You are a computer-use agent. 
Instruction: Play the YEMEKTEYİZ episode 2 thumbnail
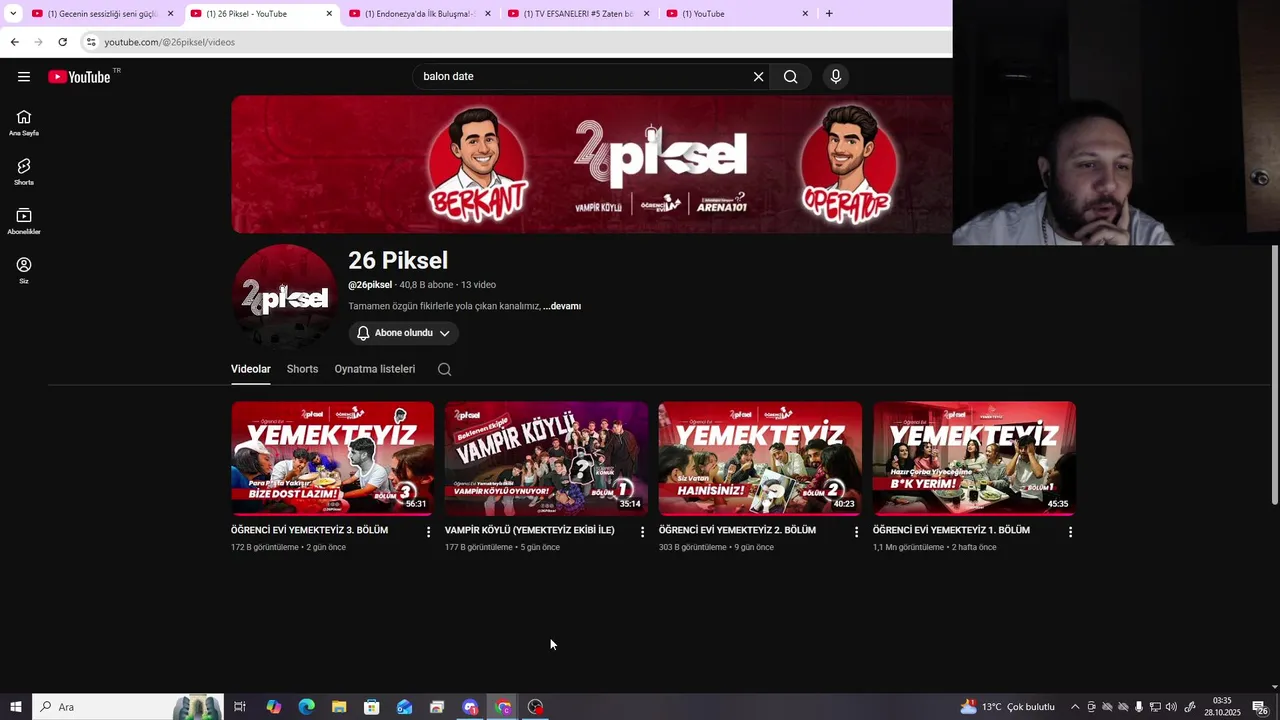point(760,459)
